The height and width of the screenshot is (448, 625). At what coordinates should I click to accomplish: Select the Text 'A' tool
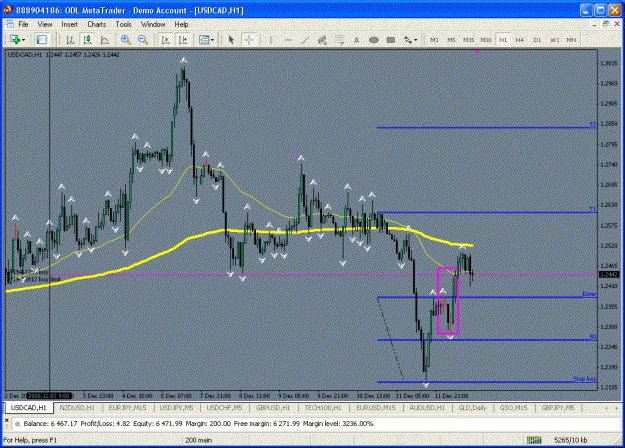(x=356, y=40)
